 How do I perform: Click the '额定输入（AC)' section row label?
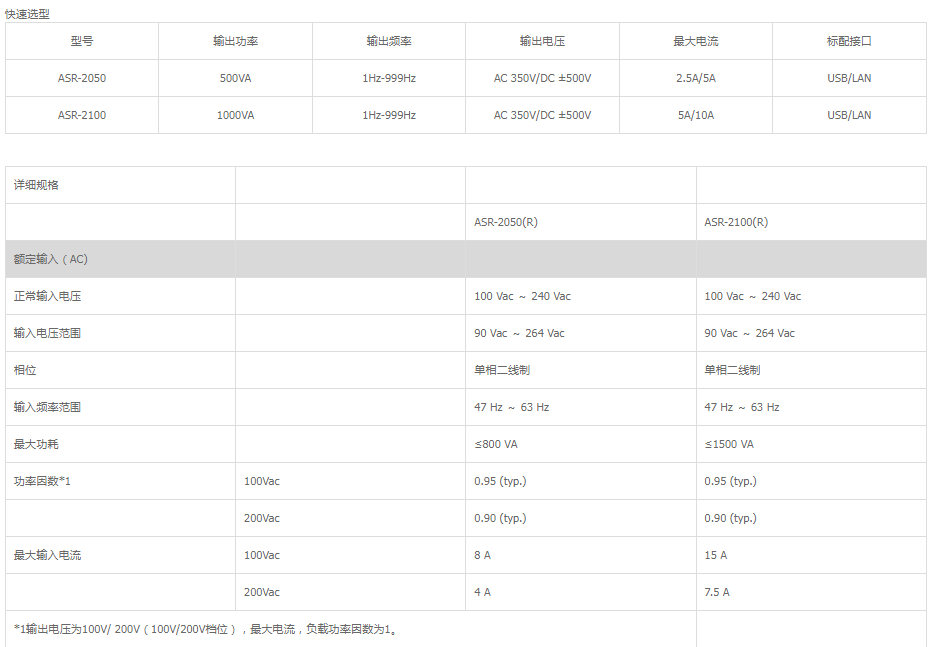[50, 259]
